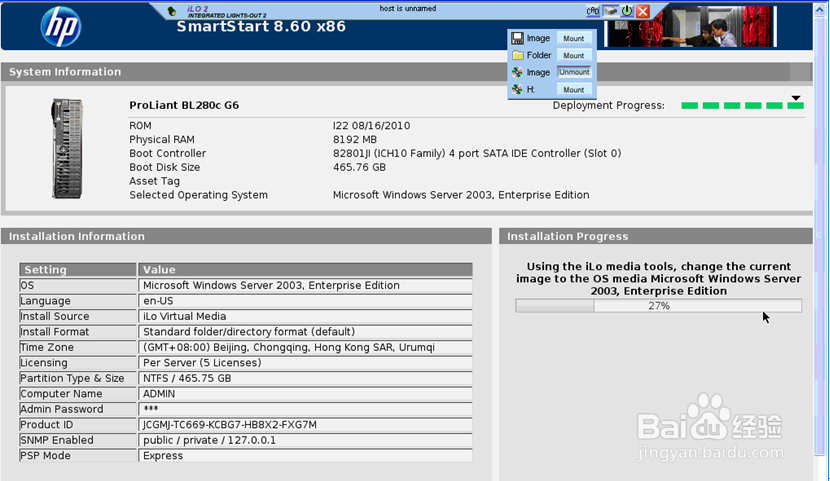
Task: Click the HP logo
Action: click(61, 26)
